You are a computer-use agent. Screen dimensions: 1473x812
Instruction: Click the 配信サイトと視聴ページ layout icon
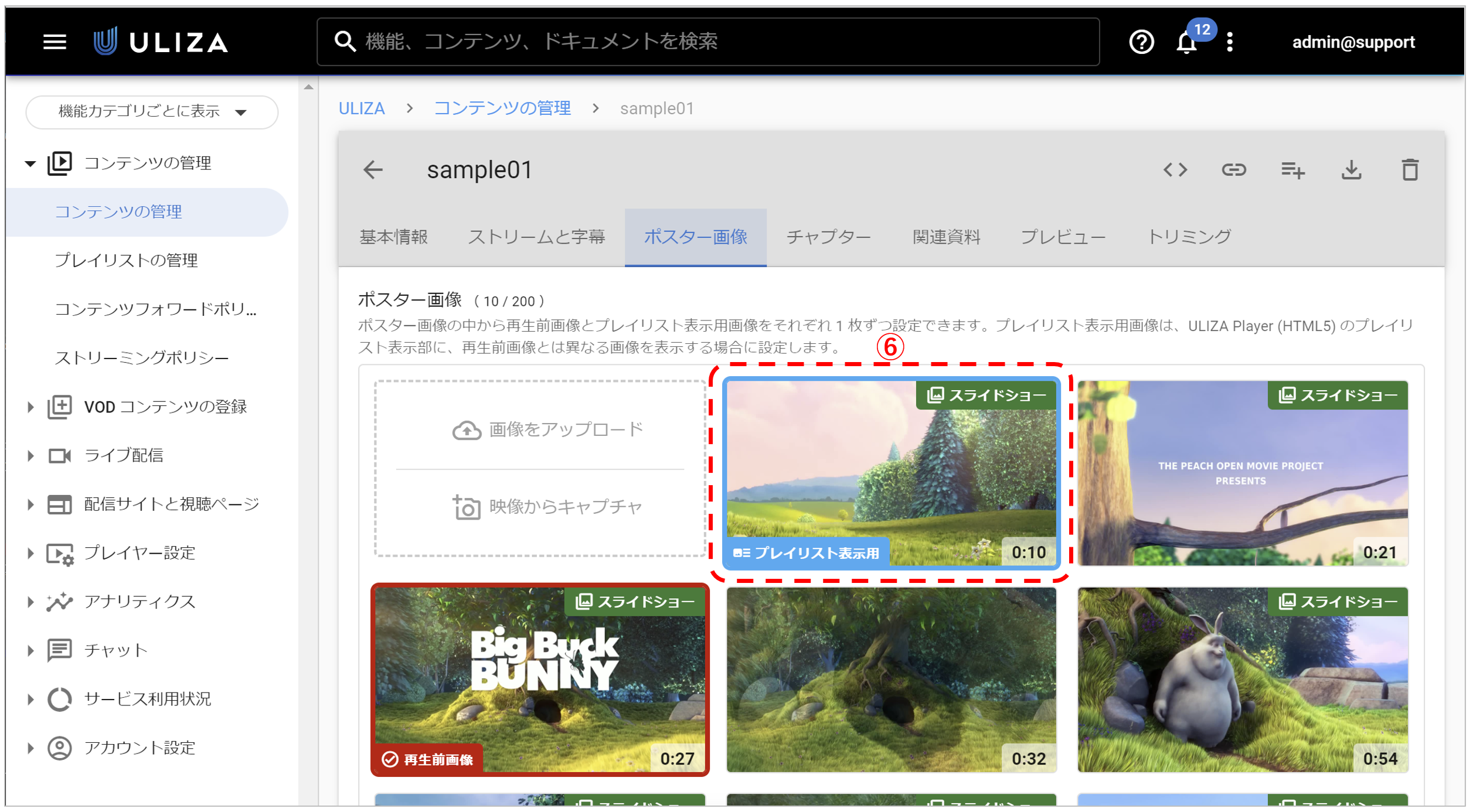(x=60, y=504)
